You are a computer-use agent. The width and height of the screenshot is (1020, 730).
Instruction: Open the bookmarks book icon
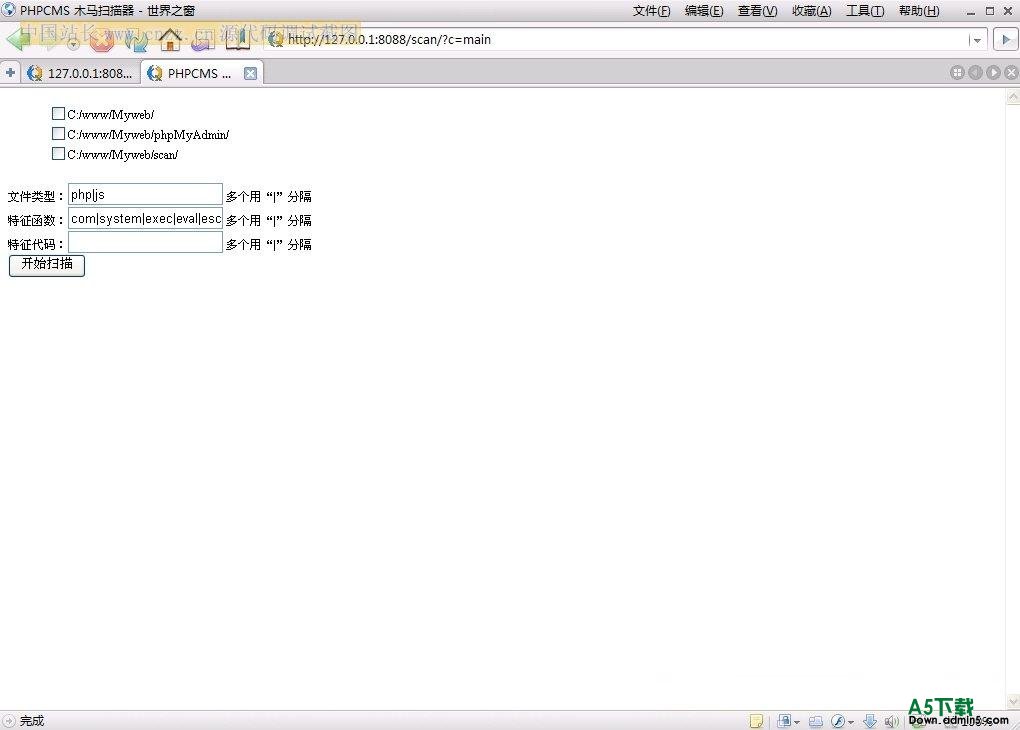[x=237, y=40]
